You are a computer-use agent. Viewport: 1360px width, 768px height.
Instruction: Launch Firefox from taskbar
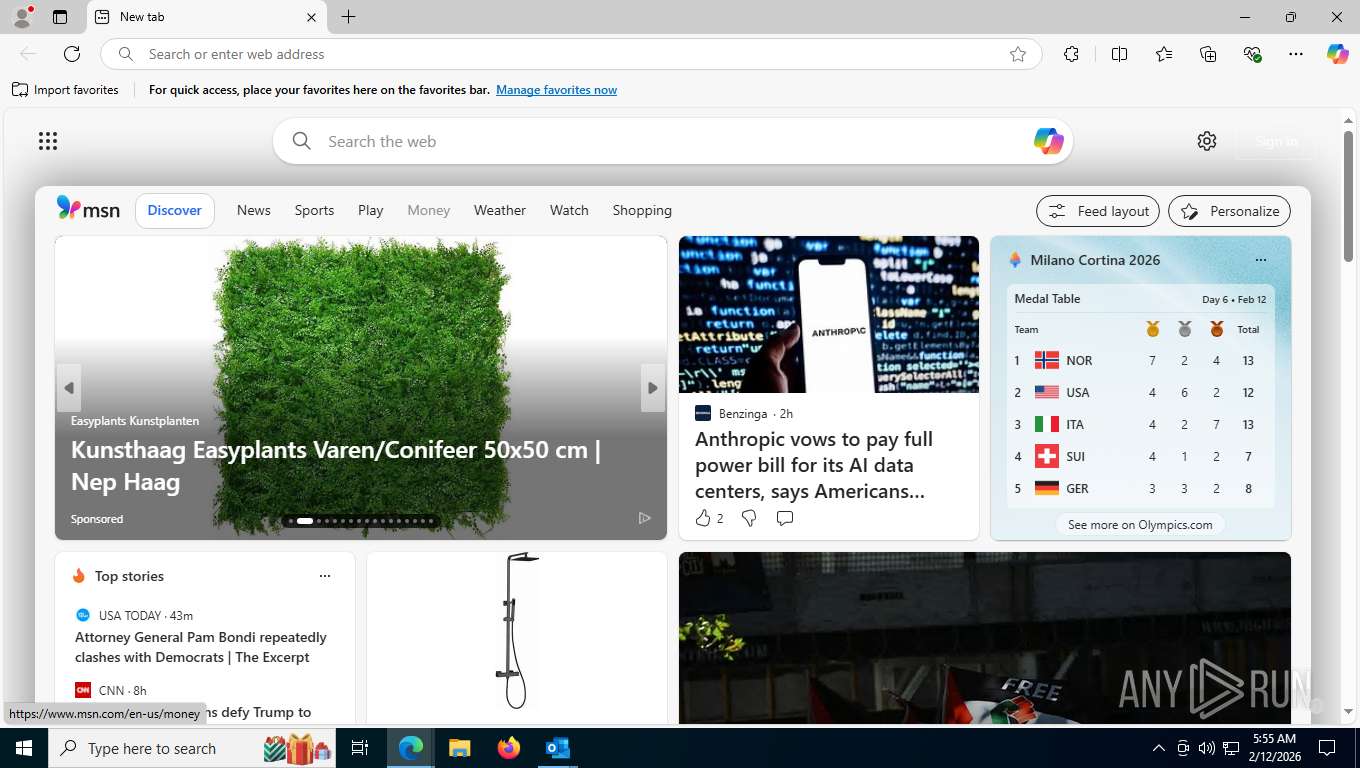point(509,748)
